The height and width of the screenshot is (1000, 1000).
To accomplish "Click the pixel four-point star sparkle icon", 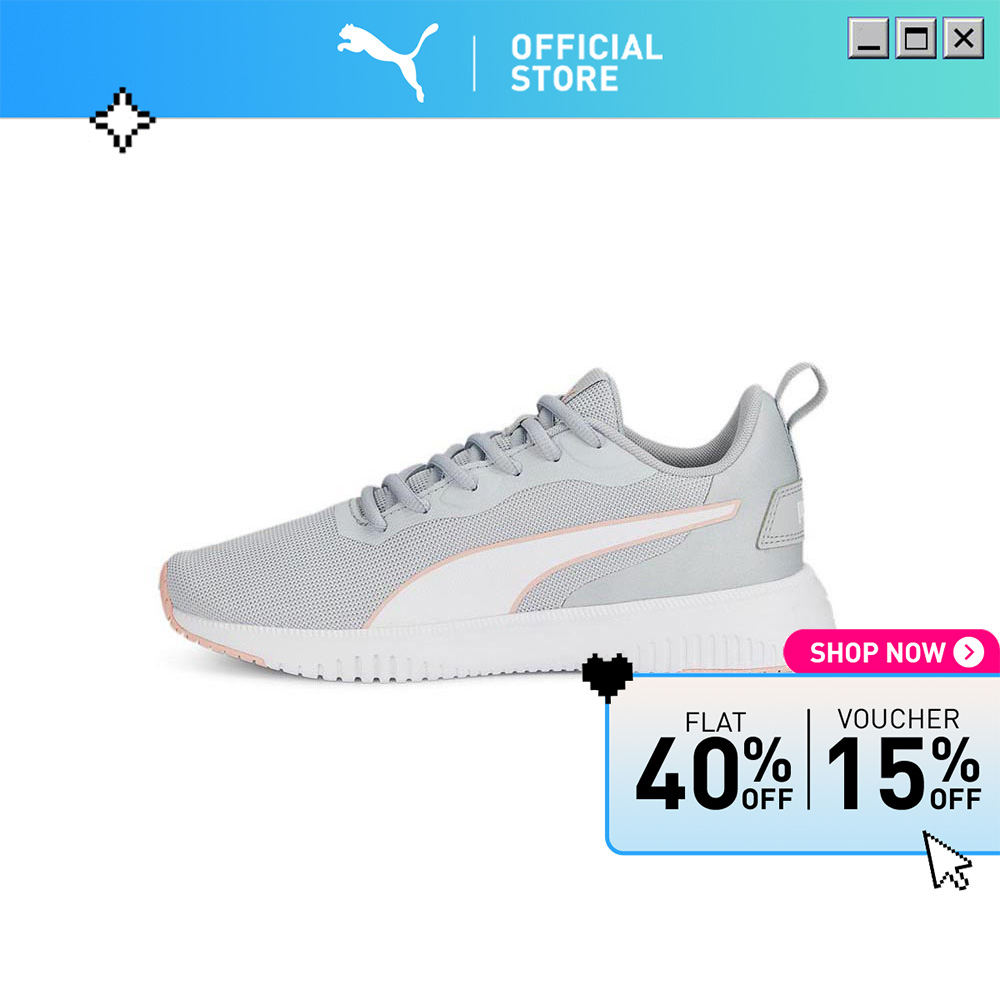I will (122, 120).
